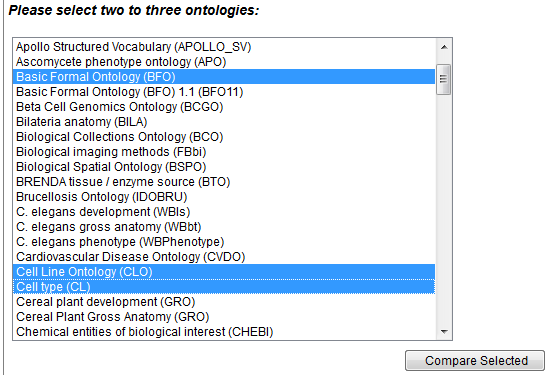
Task: Select Biological Spatial Ontology (BSPO)
Action: click(224, 167)
